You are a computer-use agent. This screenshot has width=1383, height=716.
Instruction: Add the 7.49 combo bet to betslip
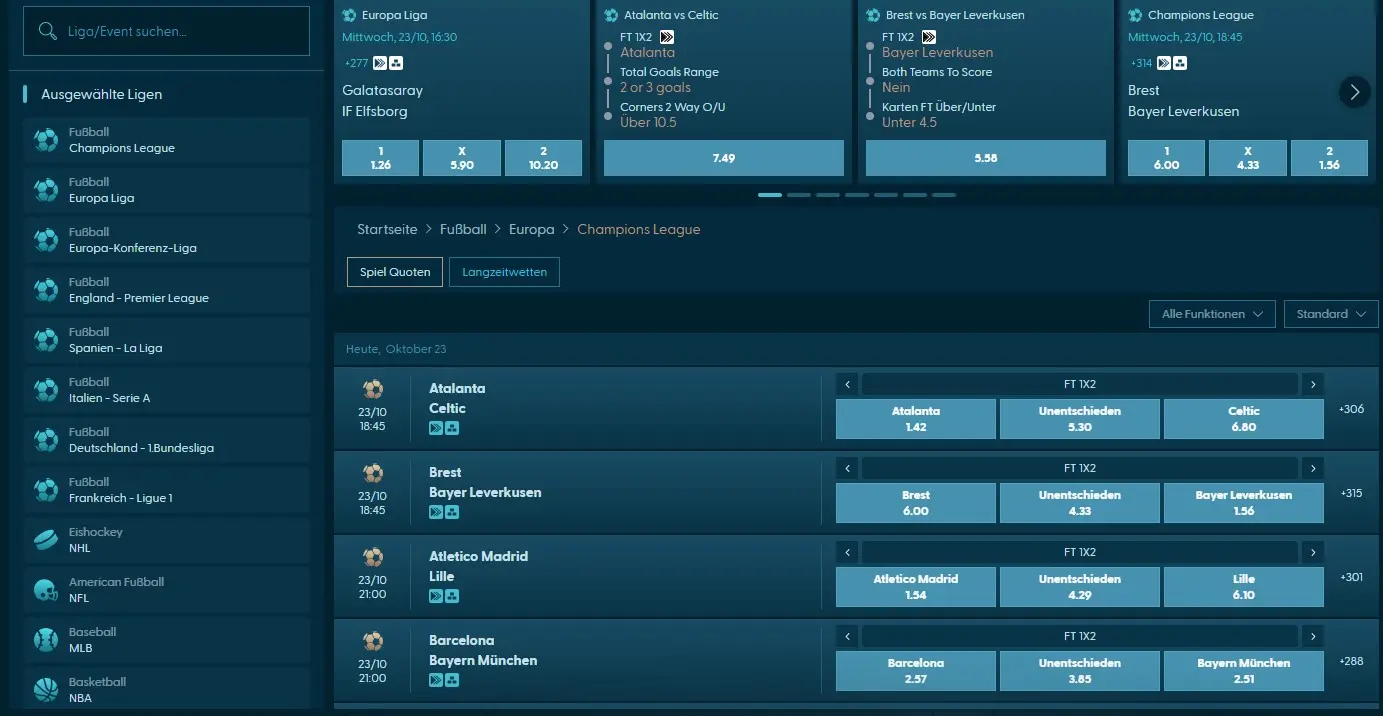coord(724,158)
